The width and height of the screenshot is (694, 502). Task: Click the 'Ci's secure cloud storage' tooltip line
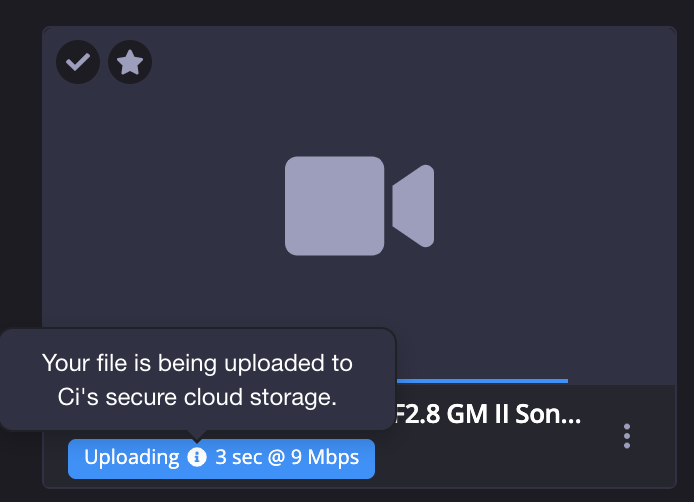(x=197, y=397)
